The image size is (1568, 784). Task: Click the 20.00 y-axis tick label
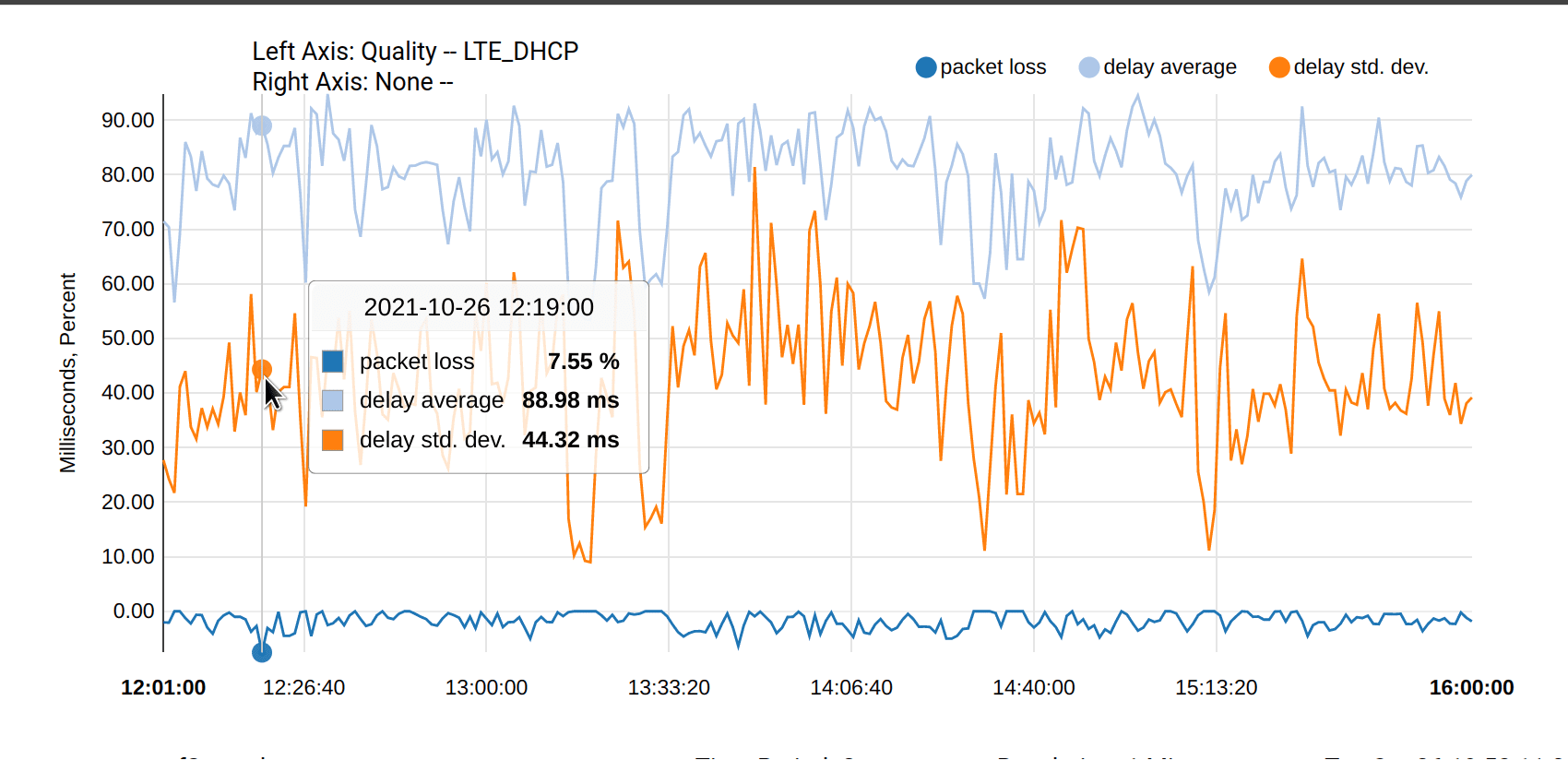tap(128, 502)
